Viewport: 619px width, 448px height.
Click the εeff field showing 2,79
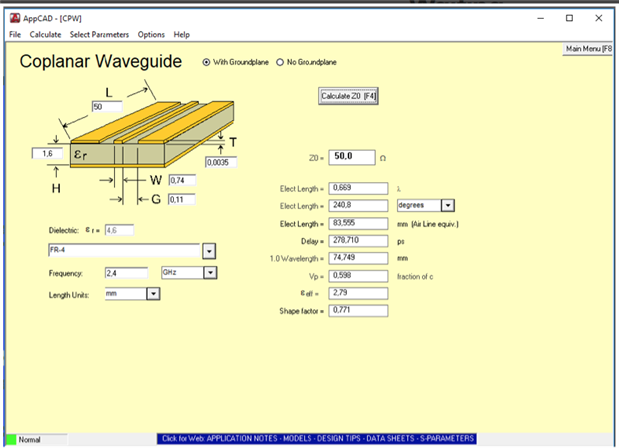pos(358,293)
